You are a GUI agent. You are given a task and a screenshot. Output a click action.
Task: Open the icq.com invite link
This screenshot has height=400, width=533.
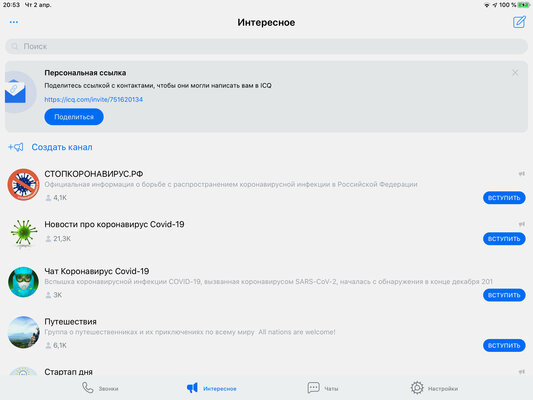(x=93, y=100)
